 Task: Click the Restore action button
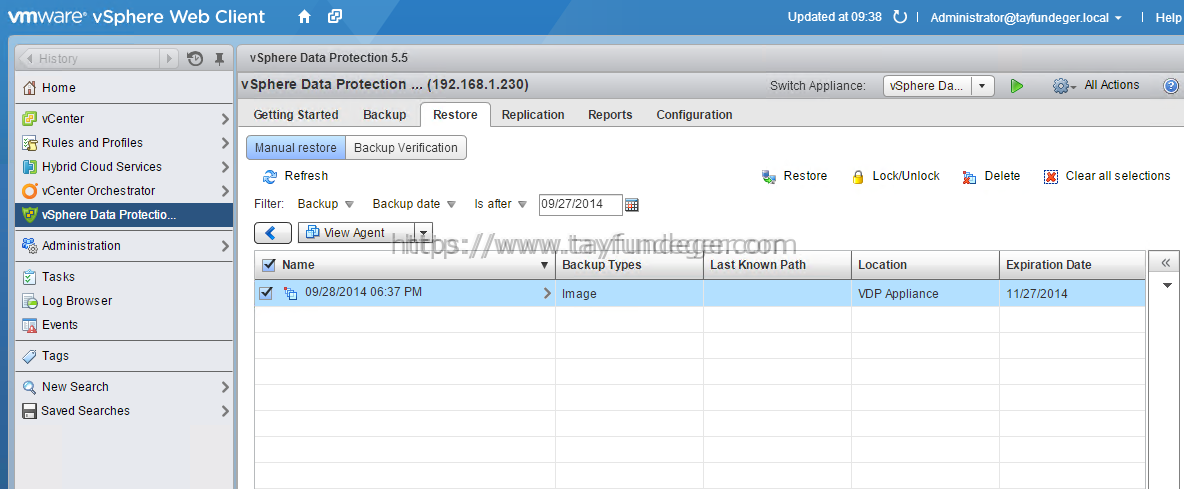click(x=794, y=176)
